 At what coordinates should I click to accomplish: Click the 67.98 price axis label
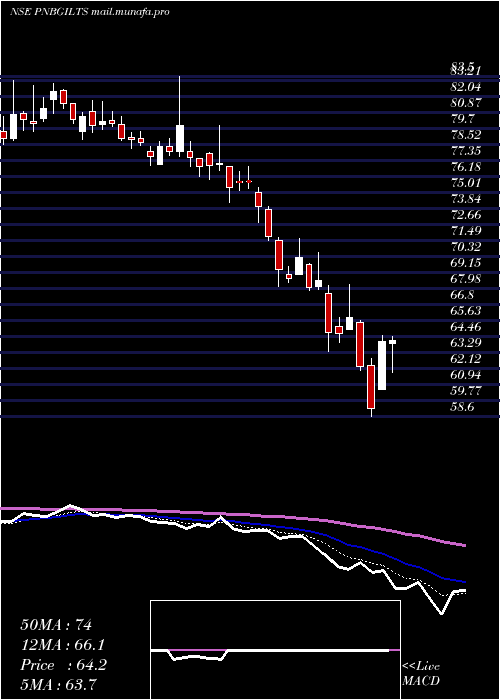(465, 279)
